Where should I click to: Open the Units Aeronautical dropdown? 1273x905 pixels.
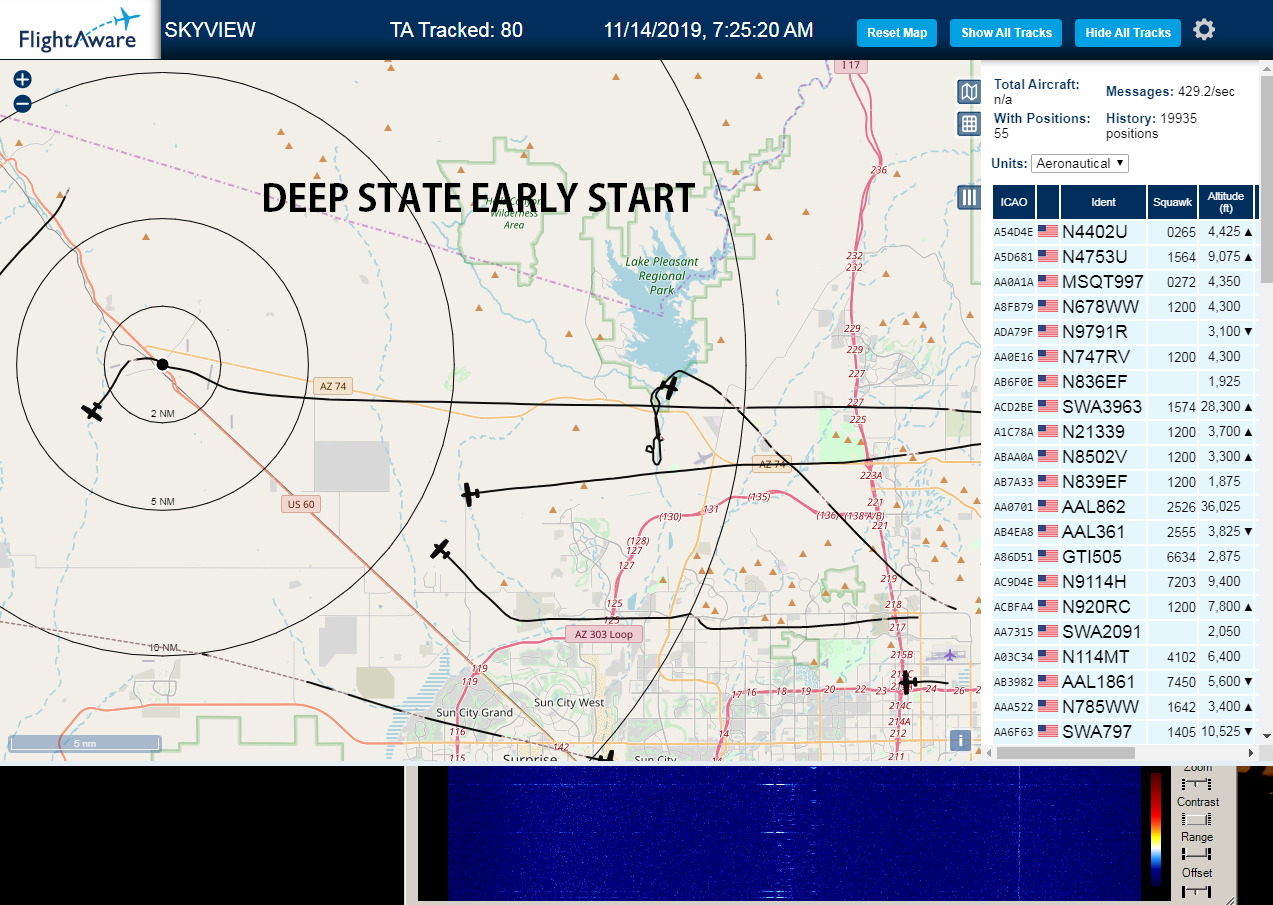(1080, 163)
